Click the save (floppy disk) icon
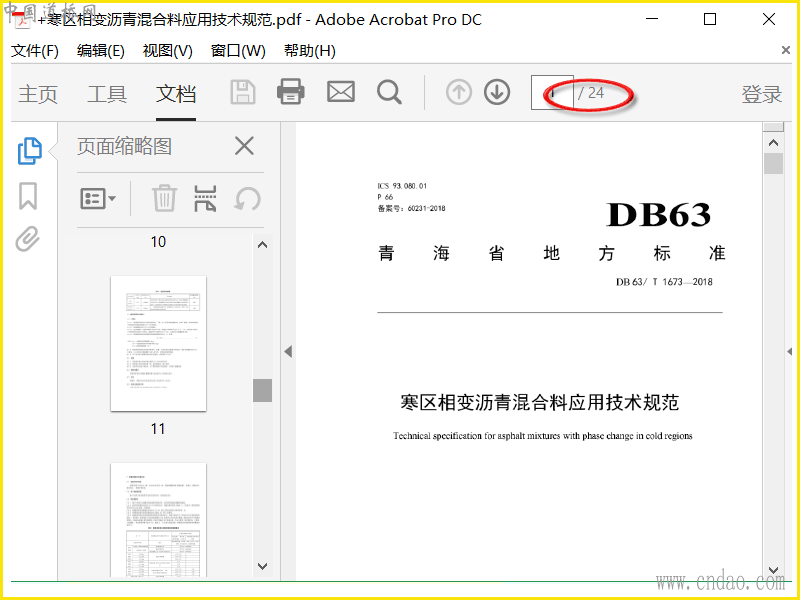This screenshot has height=600, width=800. point(243,92)
